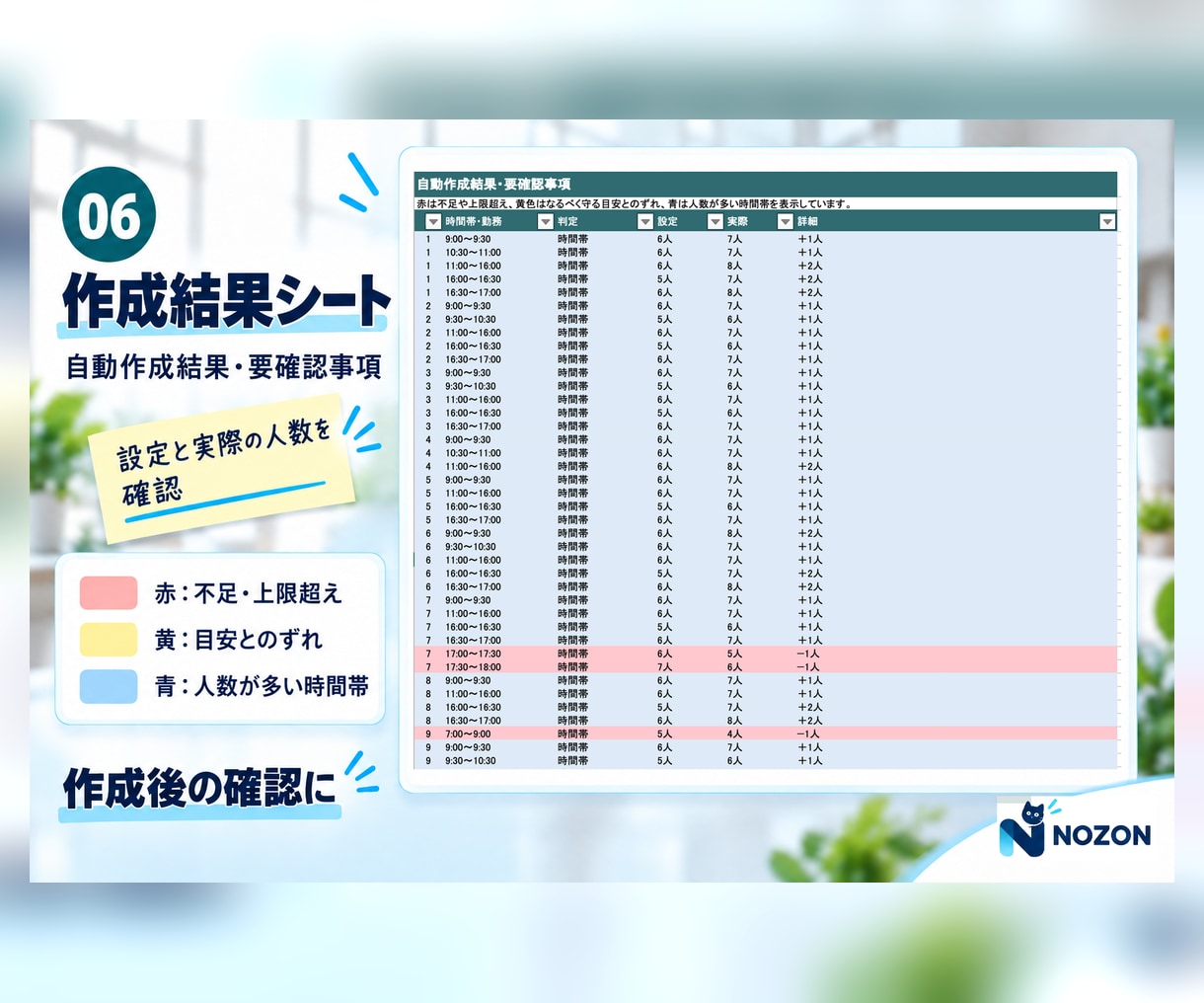Screen dimensions: 1204x1003
Task: Select the yellow 目安とのずれ legend swatch
Action: [x=109, y=640]
